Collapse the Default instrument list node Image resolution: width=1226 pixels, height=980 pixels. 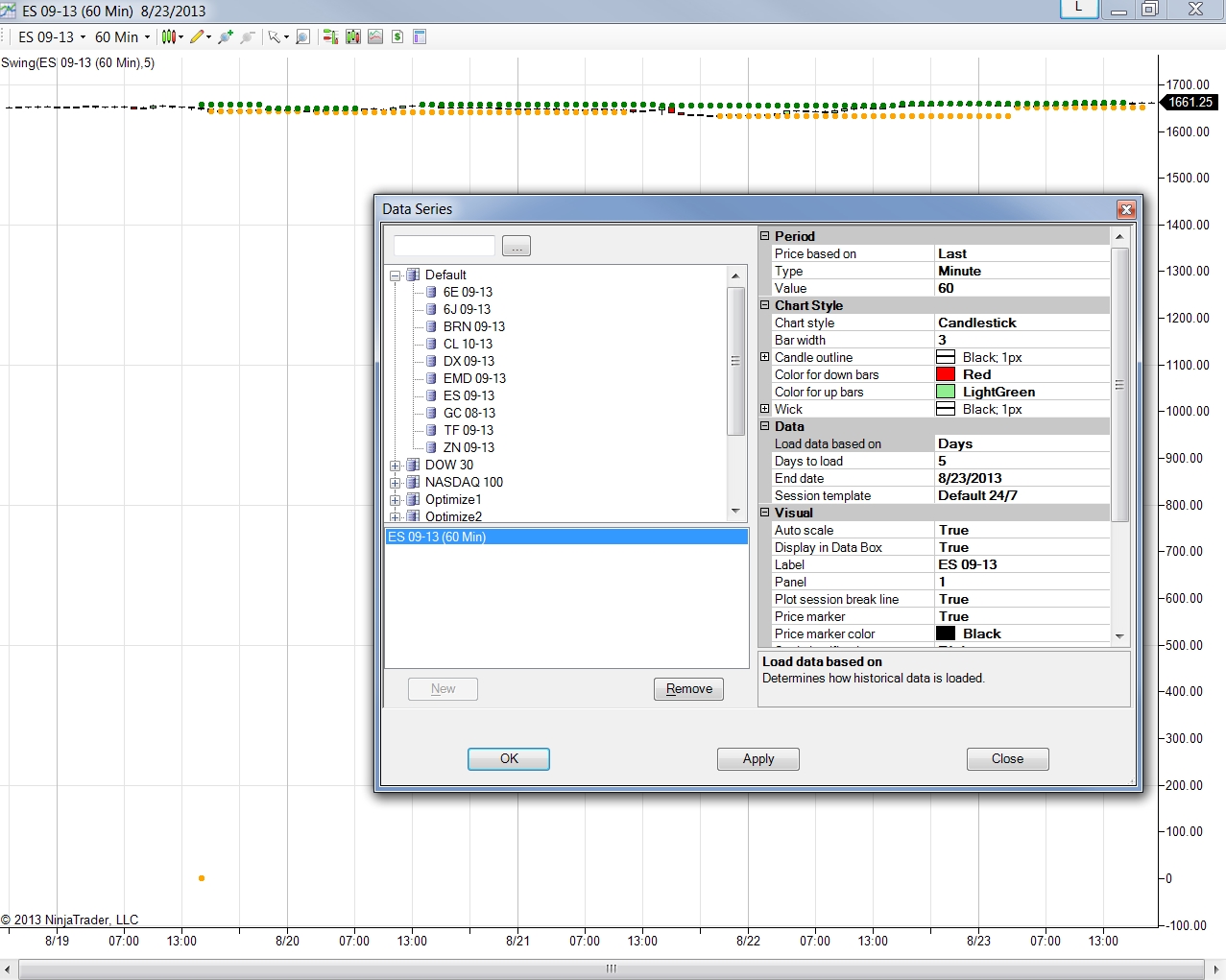(x=395, y=275)
